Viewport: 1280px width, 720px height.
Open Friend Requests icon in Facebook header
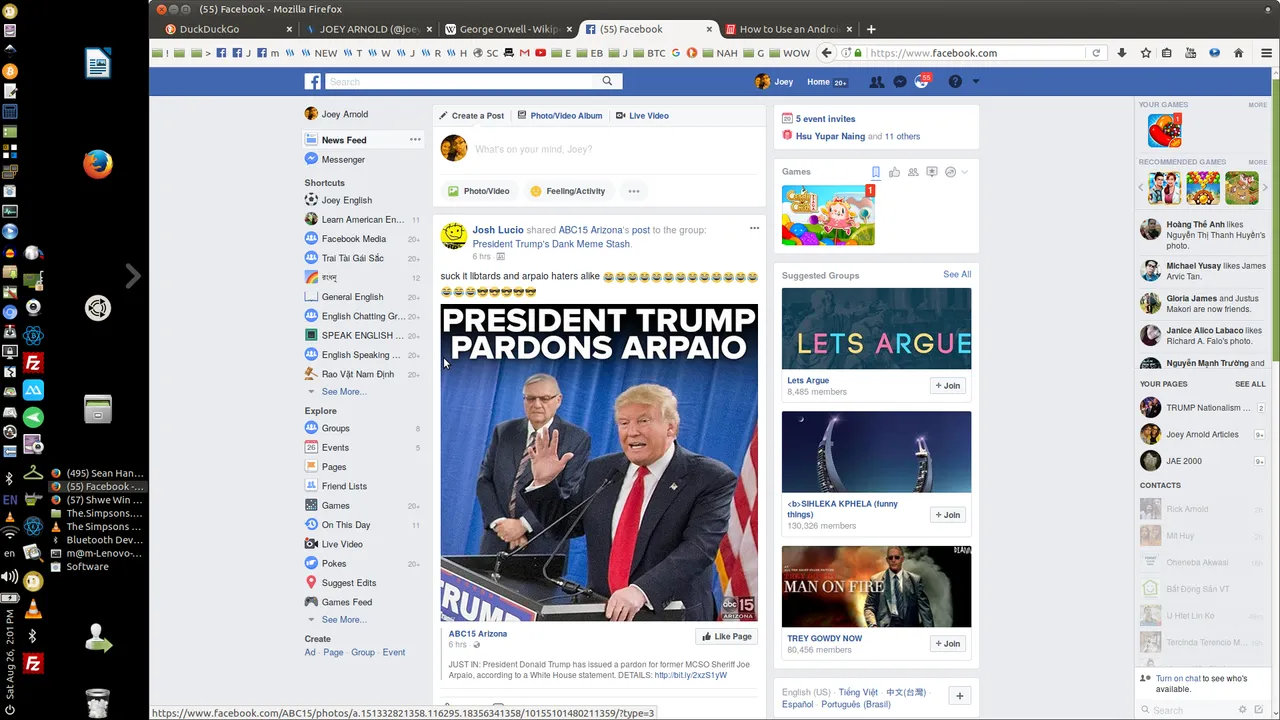click(x=877, y=82)
